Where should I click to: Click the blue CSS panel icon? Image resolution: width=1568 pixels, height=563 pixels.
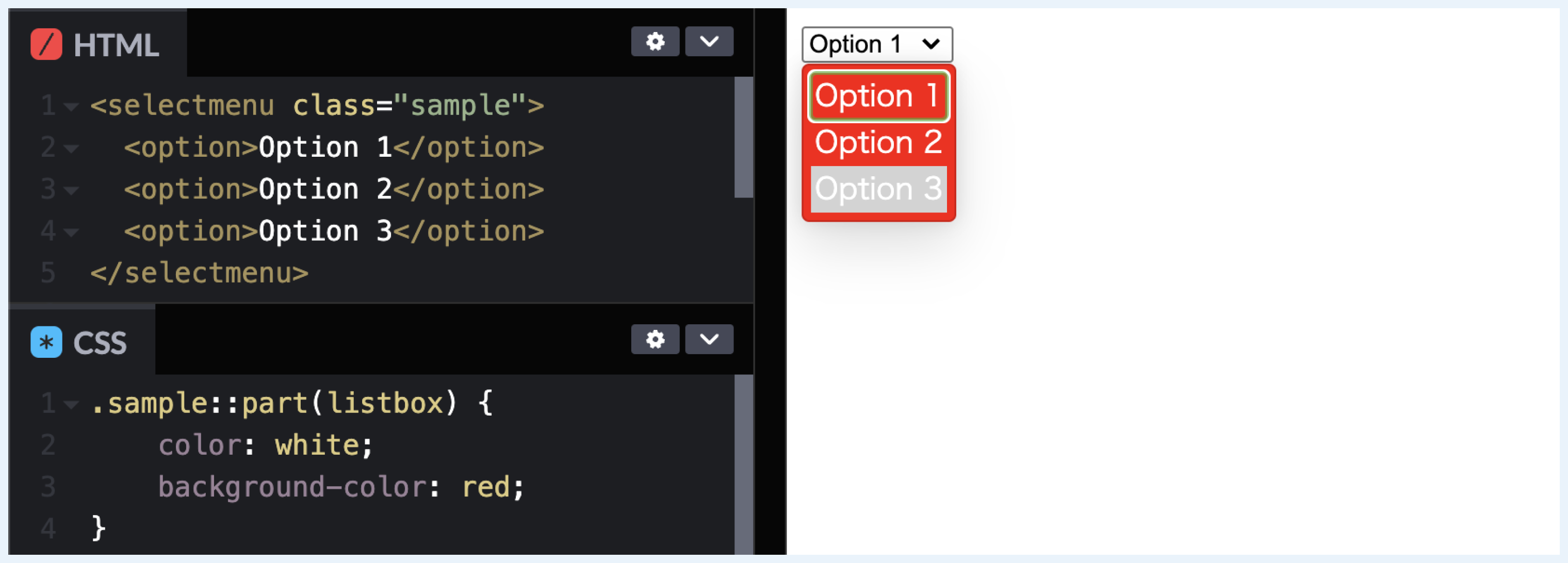(46, 342)
